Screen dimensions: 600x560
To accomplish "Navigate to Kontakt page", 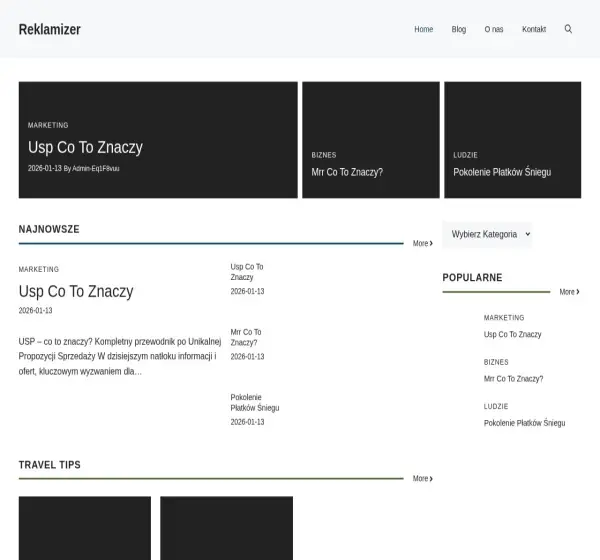I will (x=534, y=29).
